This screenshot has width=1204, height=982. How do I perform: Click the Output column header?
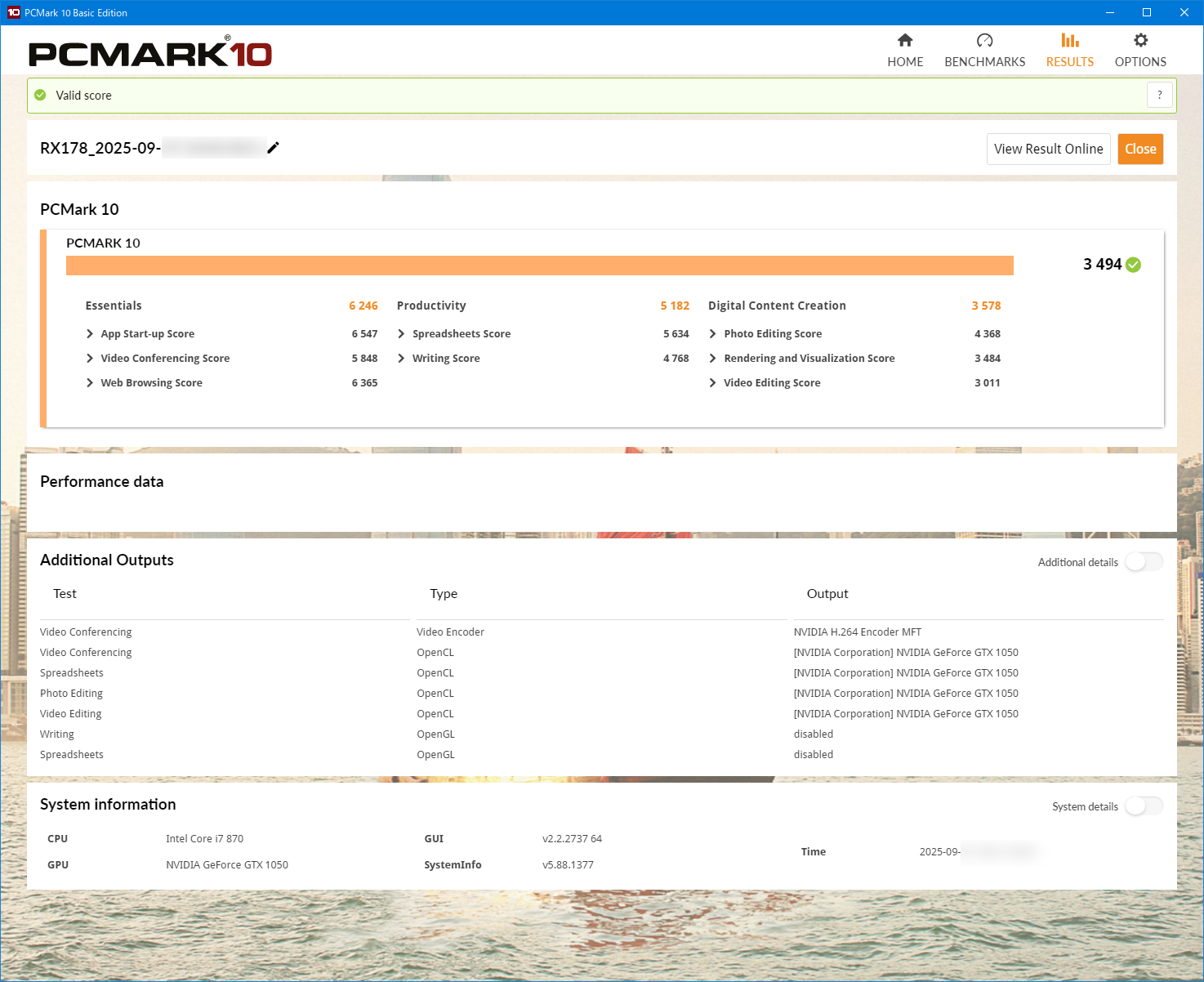827,594
